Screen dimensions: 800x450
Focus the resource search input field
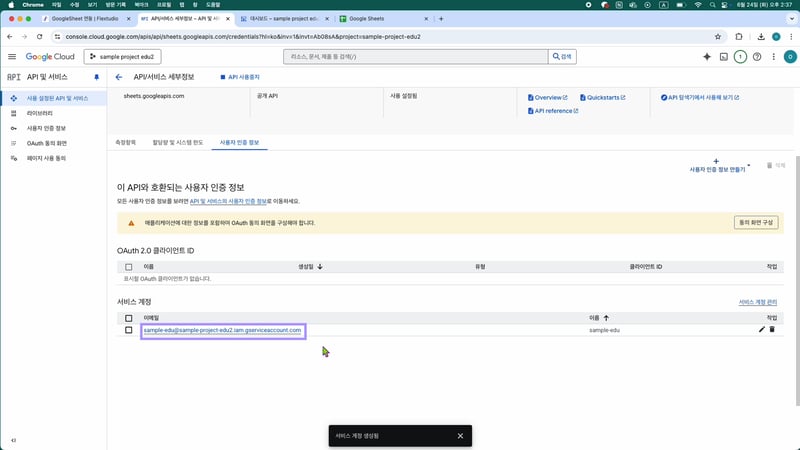click(415, 57)
